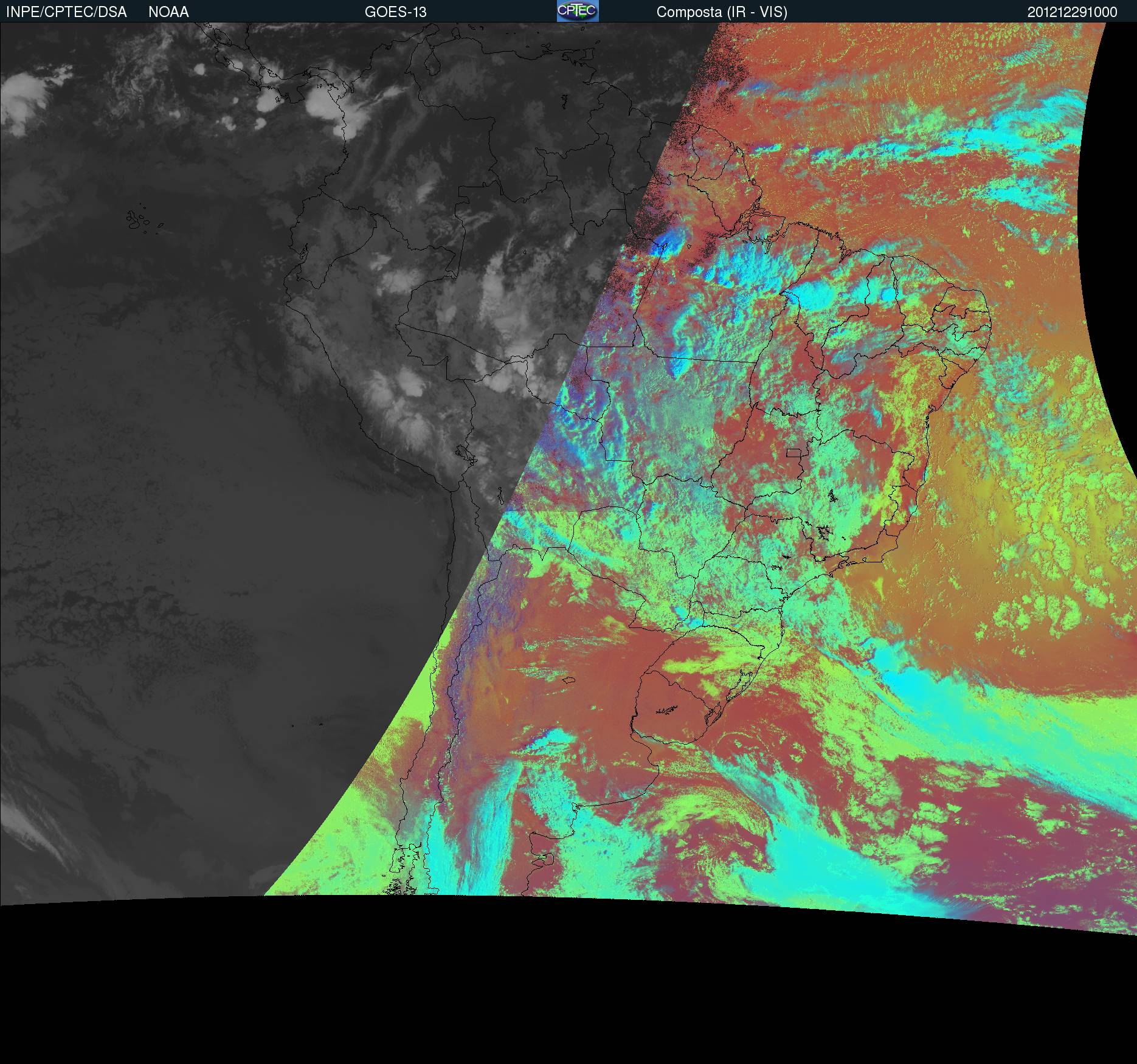The width and height of the screenshot is (1137, 1064).
Task: Click the Composta (IR - VIS) title
Action: pyautogui.click(x=722, y=12)
